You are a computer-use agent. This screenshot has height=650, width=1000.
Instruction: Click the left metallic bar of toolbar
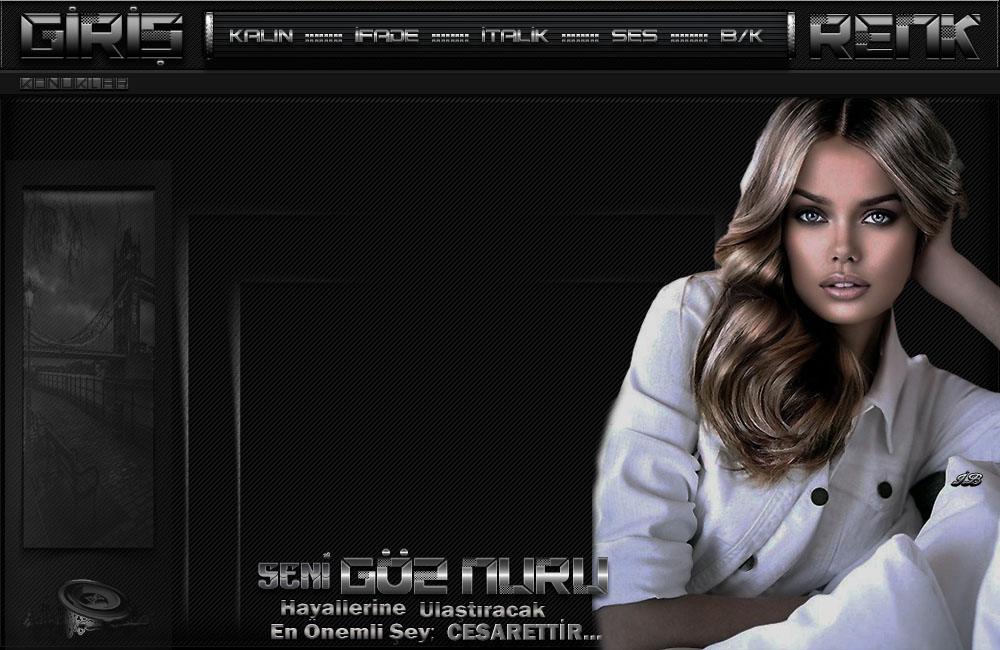point(209,36)
